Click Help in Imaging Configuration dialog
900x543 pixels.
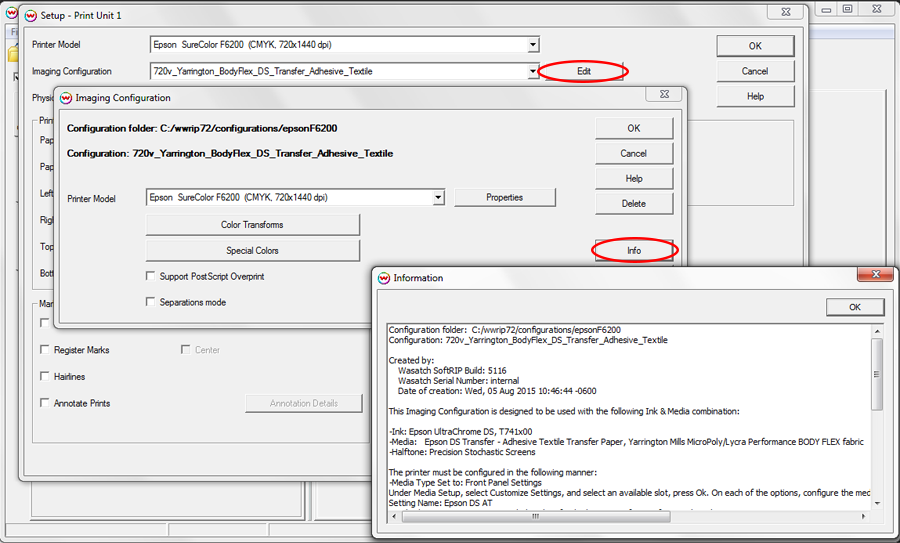click(634, 179)
